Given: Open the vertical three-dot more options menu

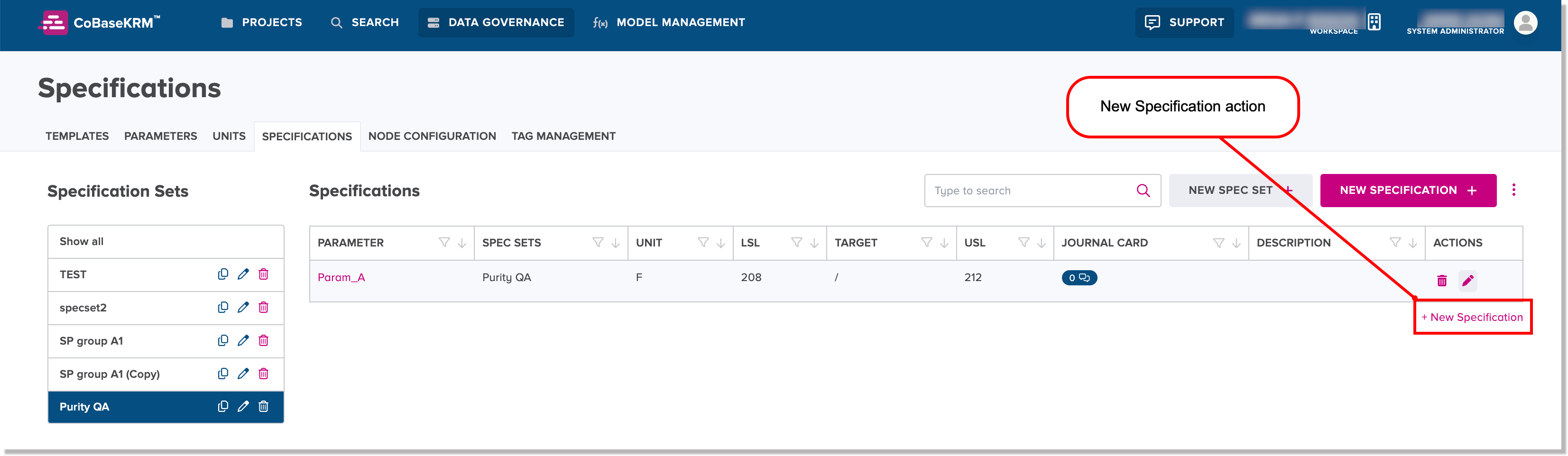Looking at the screenshot, I should point(1513,190).
